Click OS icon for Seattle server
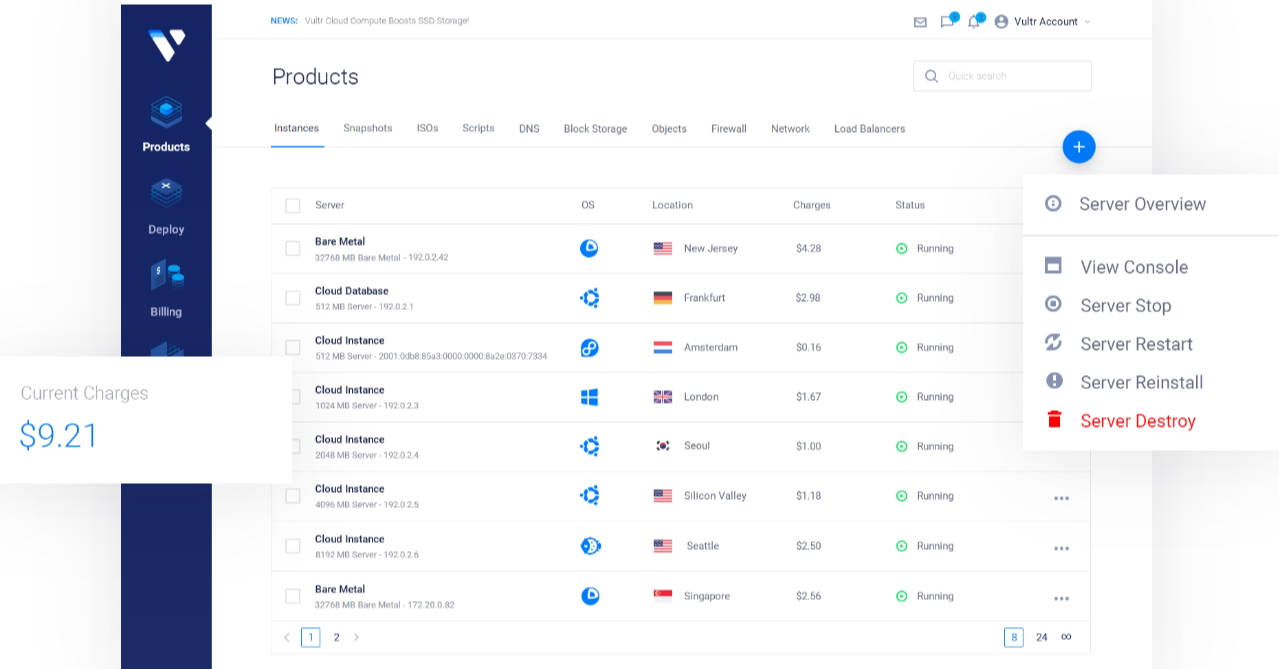 (x=590, y=546)
